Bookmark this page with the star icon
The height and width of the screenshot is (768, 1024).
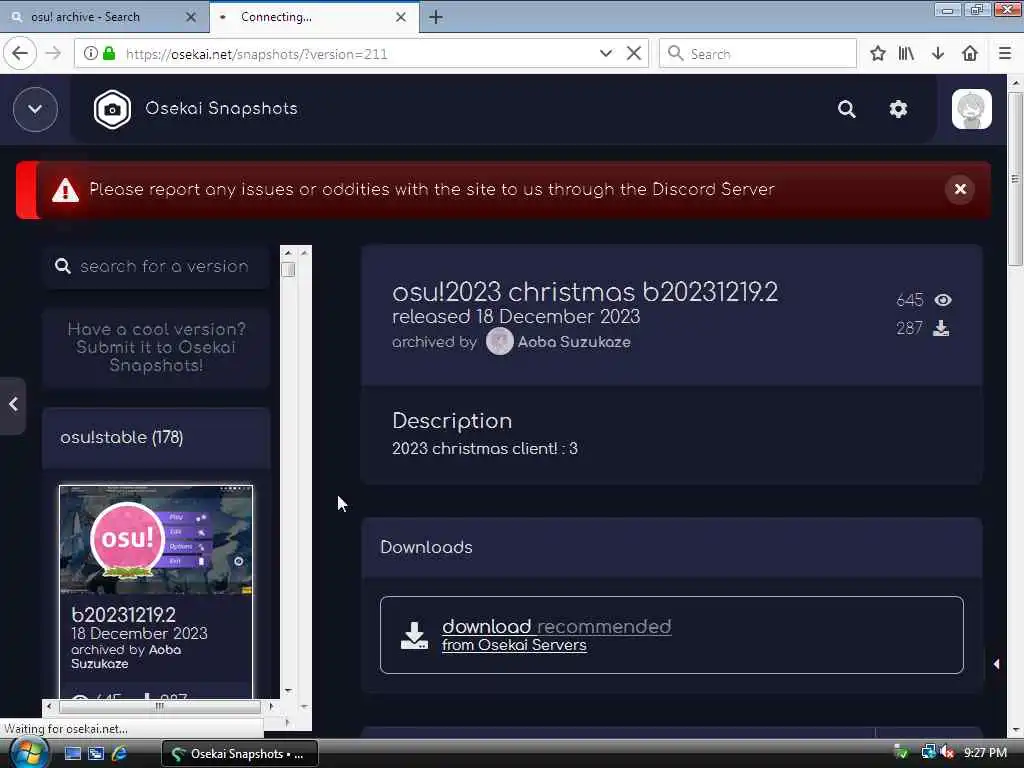(x=878, y=54)
